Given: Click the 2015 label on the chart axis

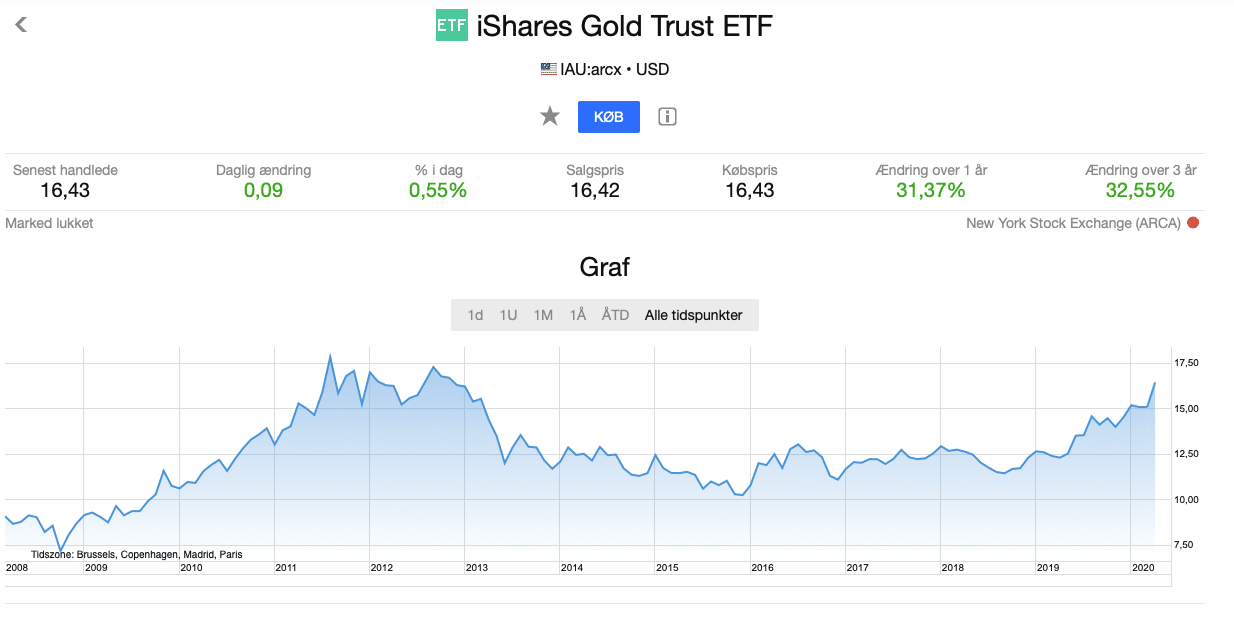Looking at the screenshot, I should point(667,567).
